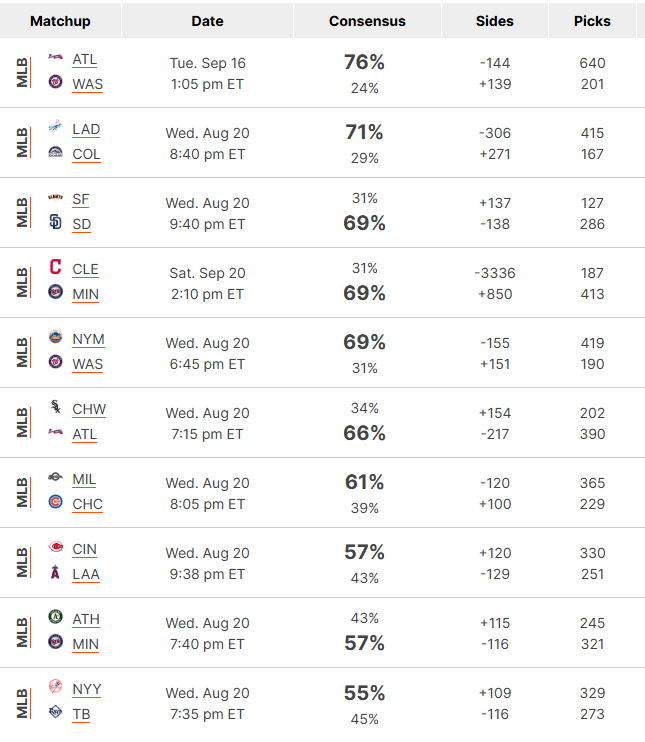Sort by the Picks column header
The image size is (645, 742).
(592, 21)
